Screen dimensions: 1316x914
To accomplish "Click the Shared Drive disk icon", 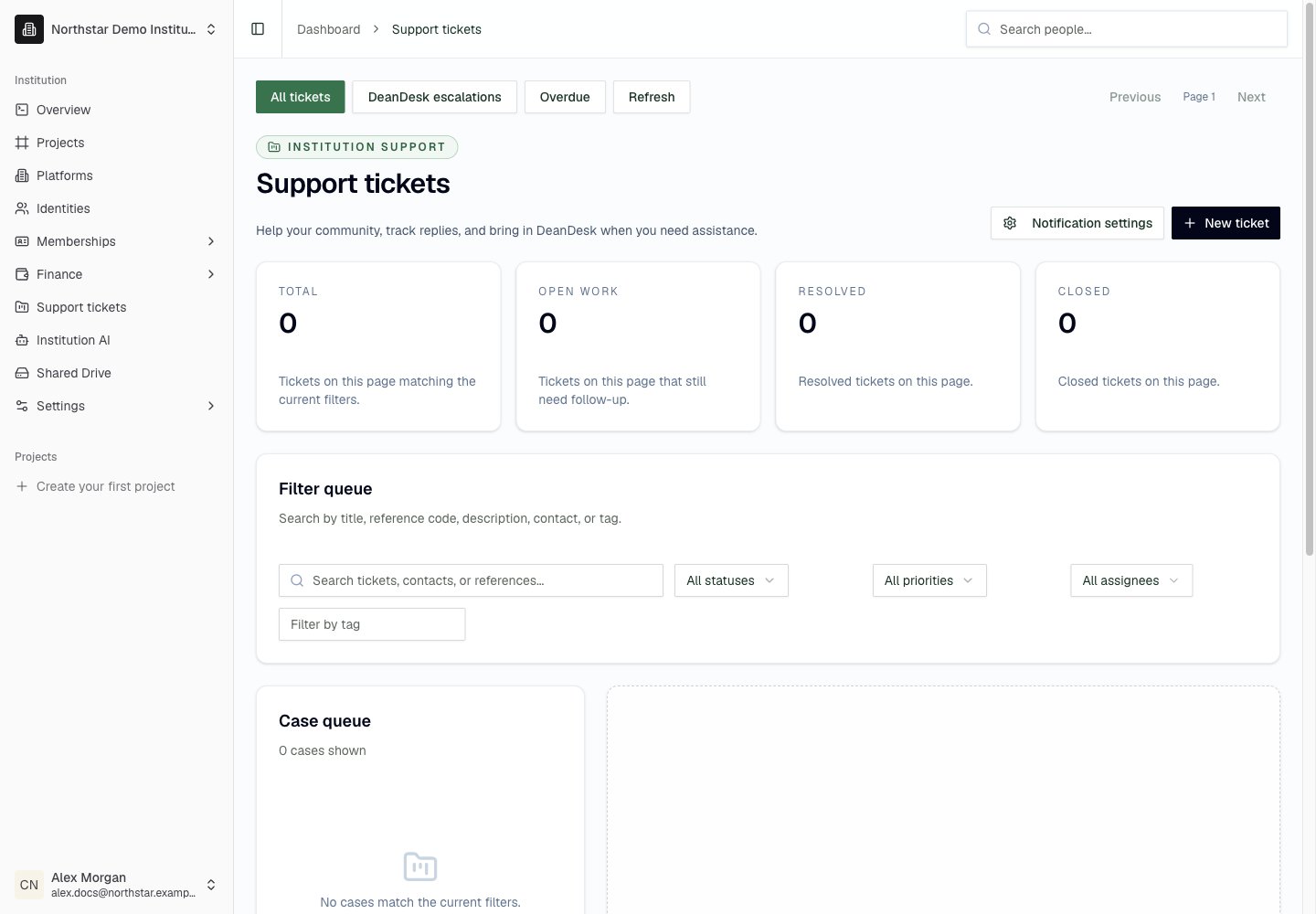I will (x=22, y=373).
